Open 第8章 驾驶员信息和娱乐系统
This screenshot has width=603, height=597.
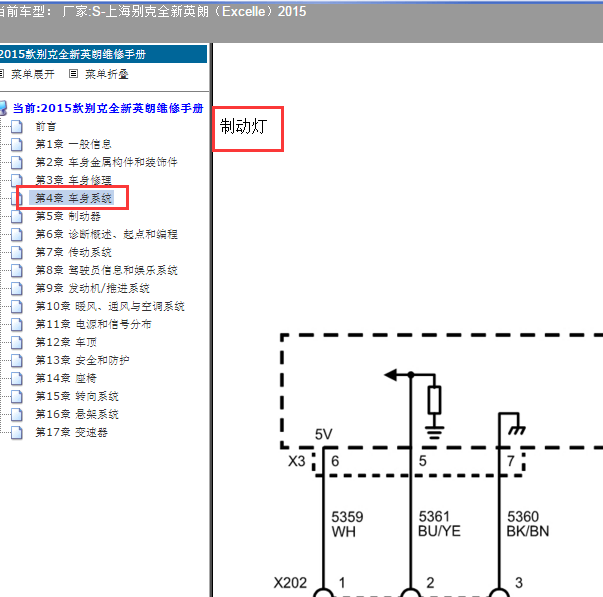pyautogui.click(x=106, y=270)
